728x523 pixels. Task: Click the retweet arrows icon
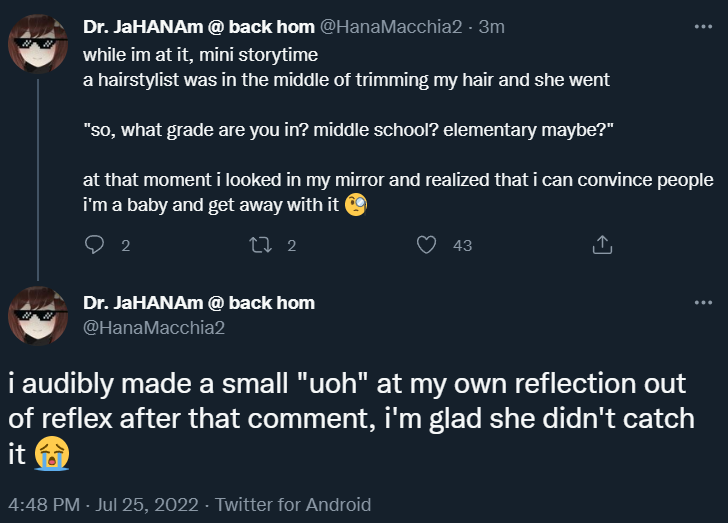(261, 244)
